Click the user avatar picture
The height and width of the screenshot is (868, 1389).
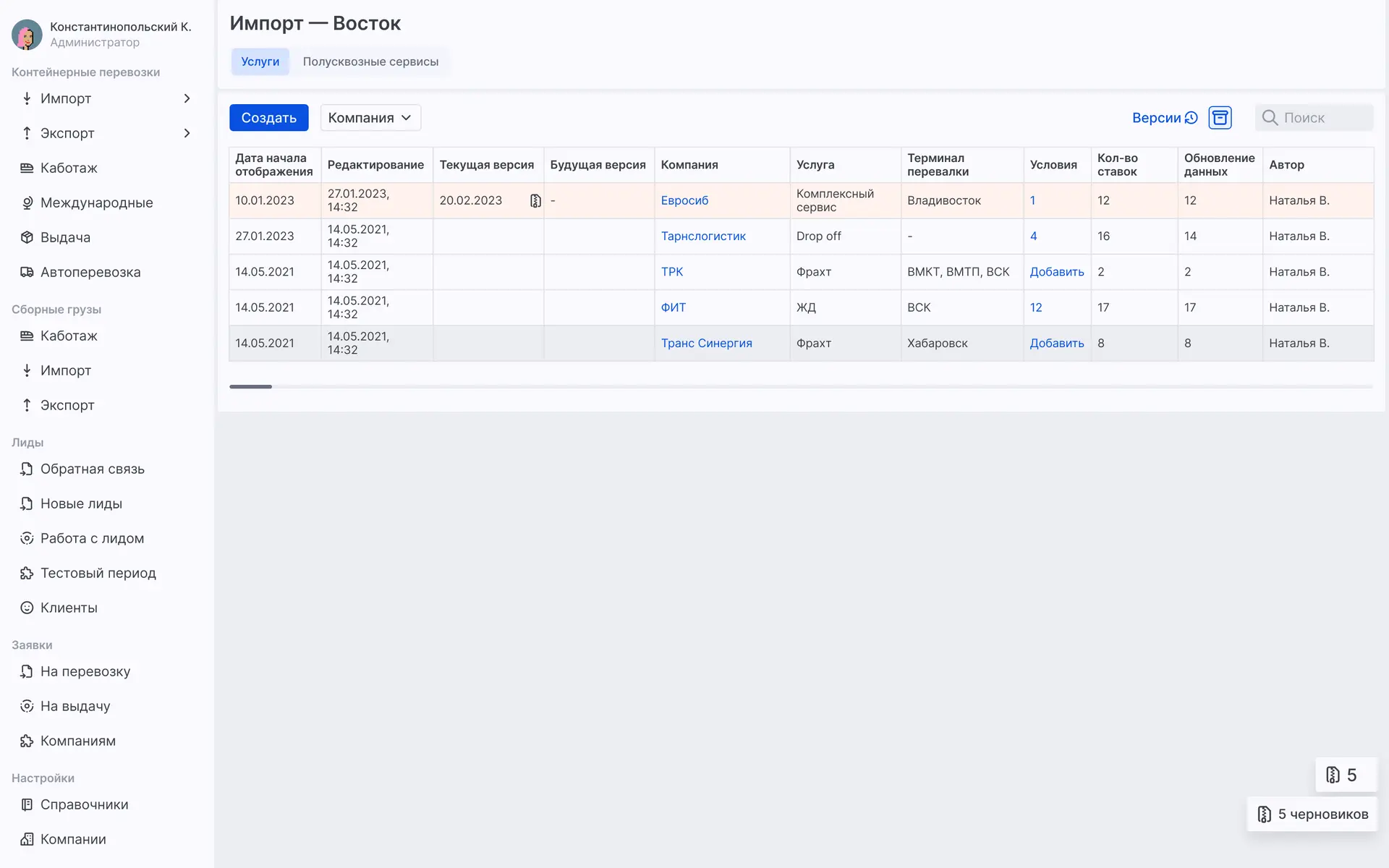27,34
